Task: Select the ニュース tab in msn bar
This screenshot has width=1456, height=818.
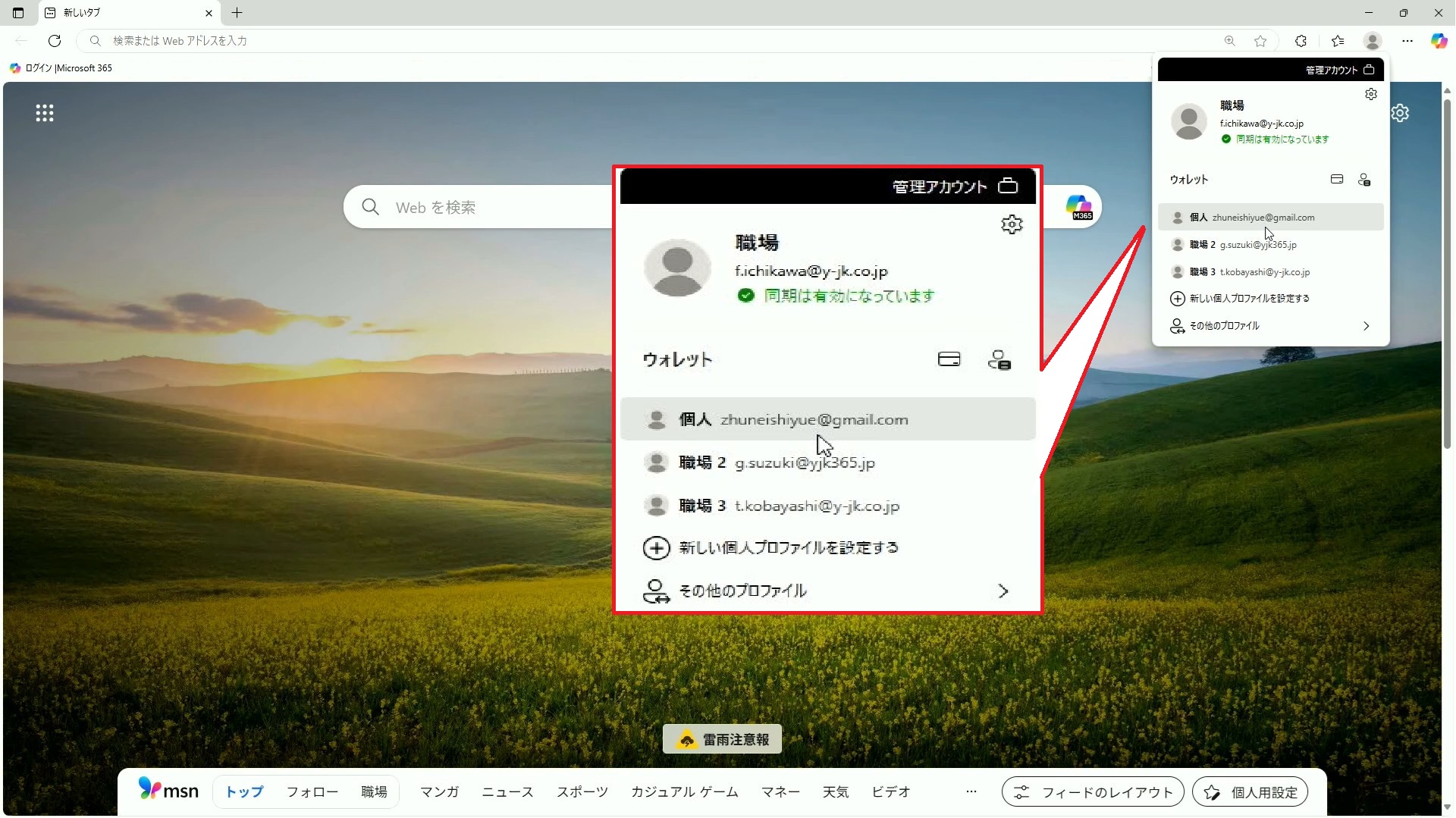Action: pyautogui.click(x=507, y=792)
